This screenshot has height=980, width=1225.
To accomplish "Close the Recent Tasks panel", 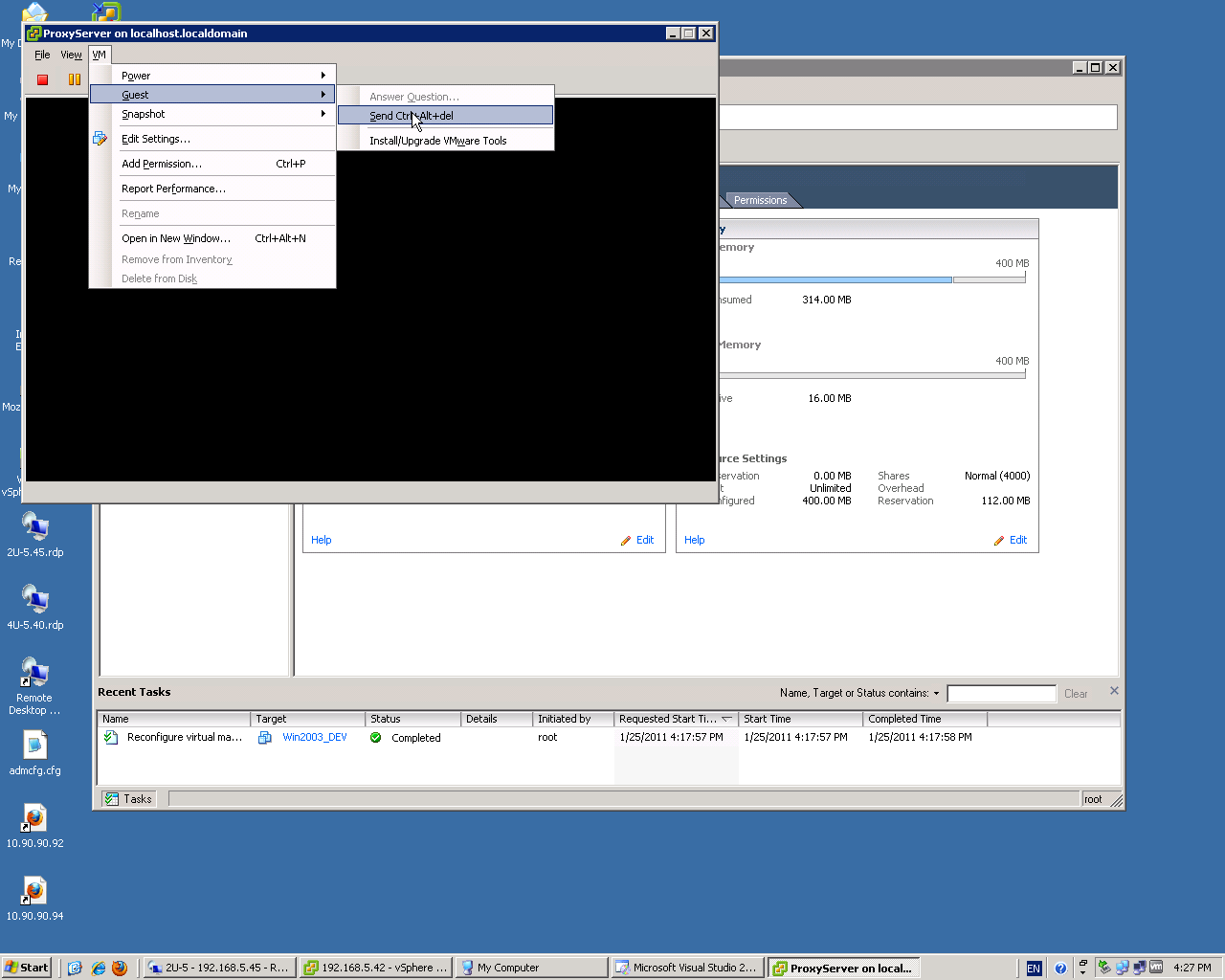I will [x=1114, y=691].
